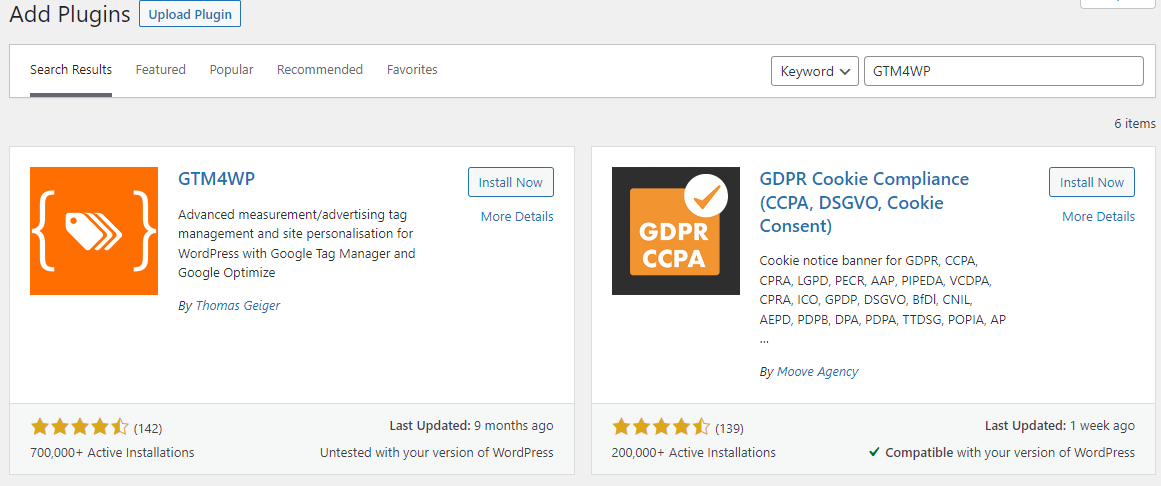Click the GDPR Cookie Compliance star rating
Image resolution: width=1161 pixels, height=486 pixels.
coord(660,427)
